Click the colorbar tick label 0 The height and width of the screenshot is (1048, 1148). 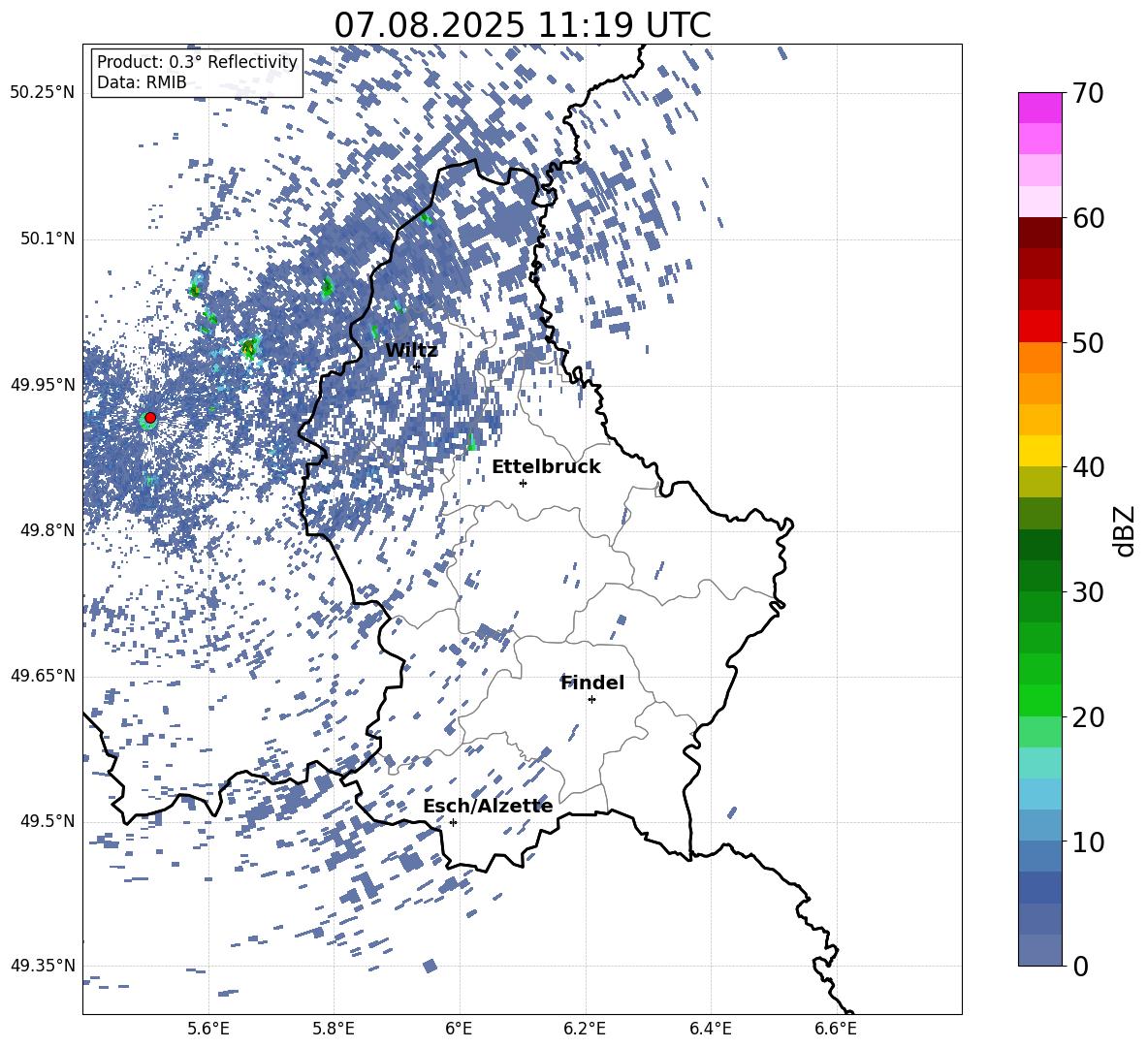[1080, 967]
